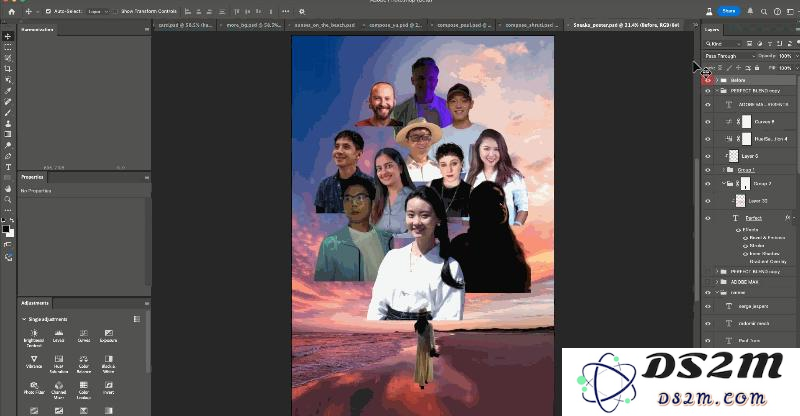Add a Hue/Saturation adjustment
The height and width of the screenshot is (416, 800).
[59, 364]
